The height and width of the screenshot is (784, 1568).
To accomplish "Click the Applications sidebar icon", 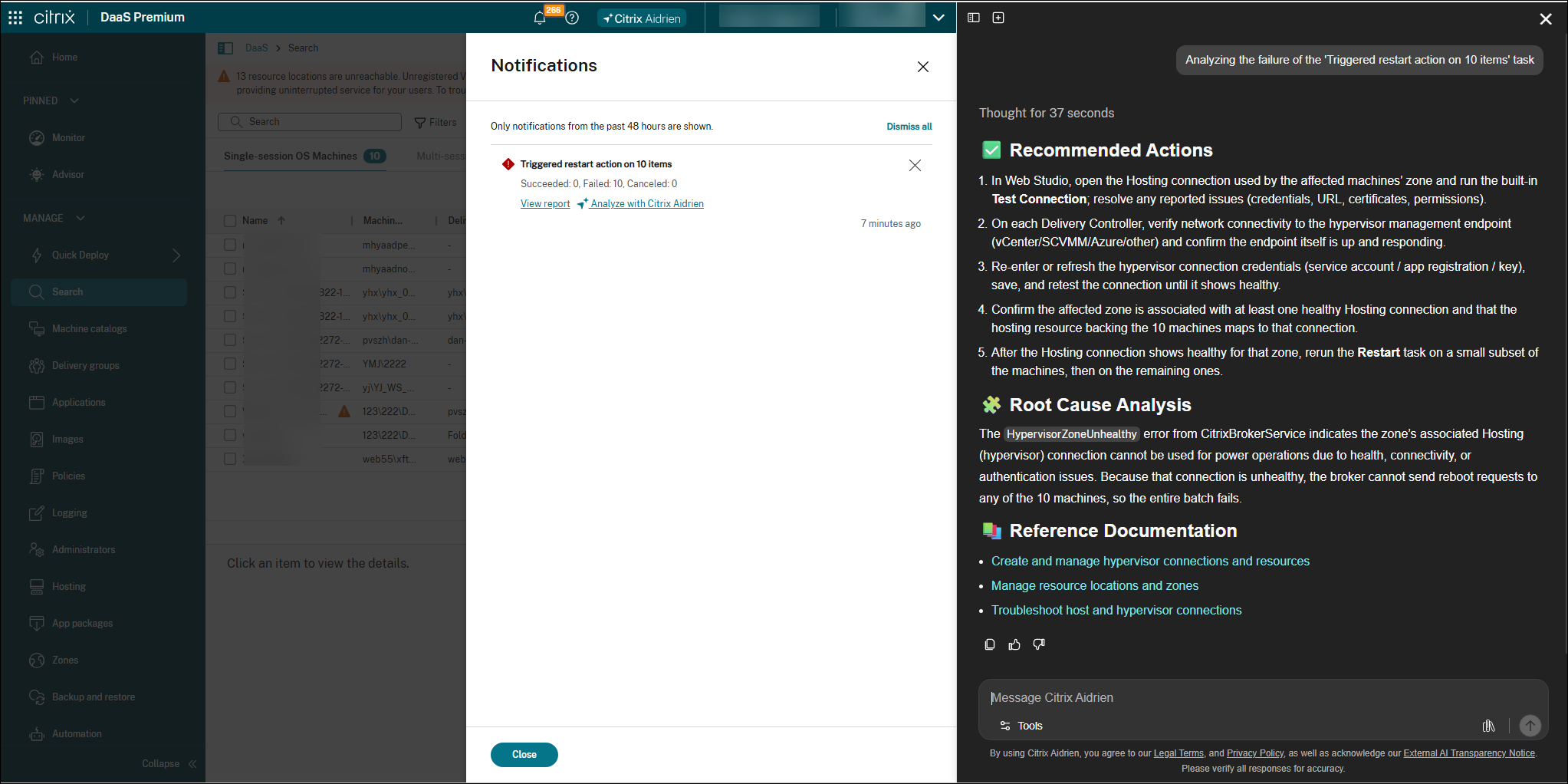I will [37, 403].
